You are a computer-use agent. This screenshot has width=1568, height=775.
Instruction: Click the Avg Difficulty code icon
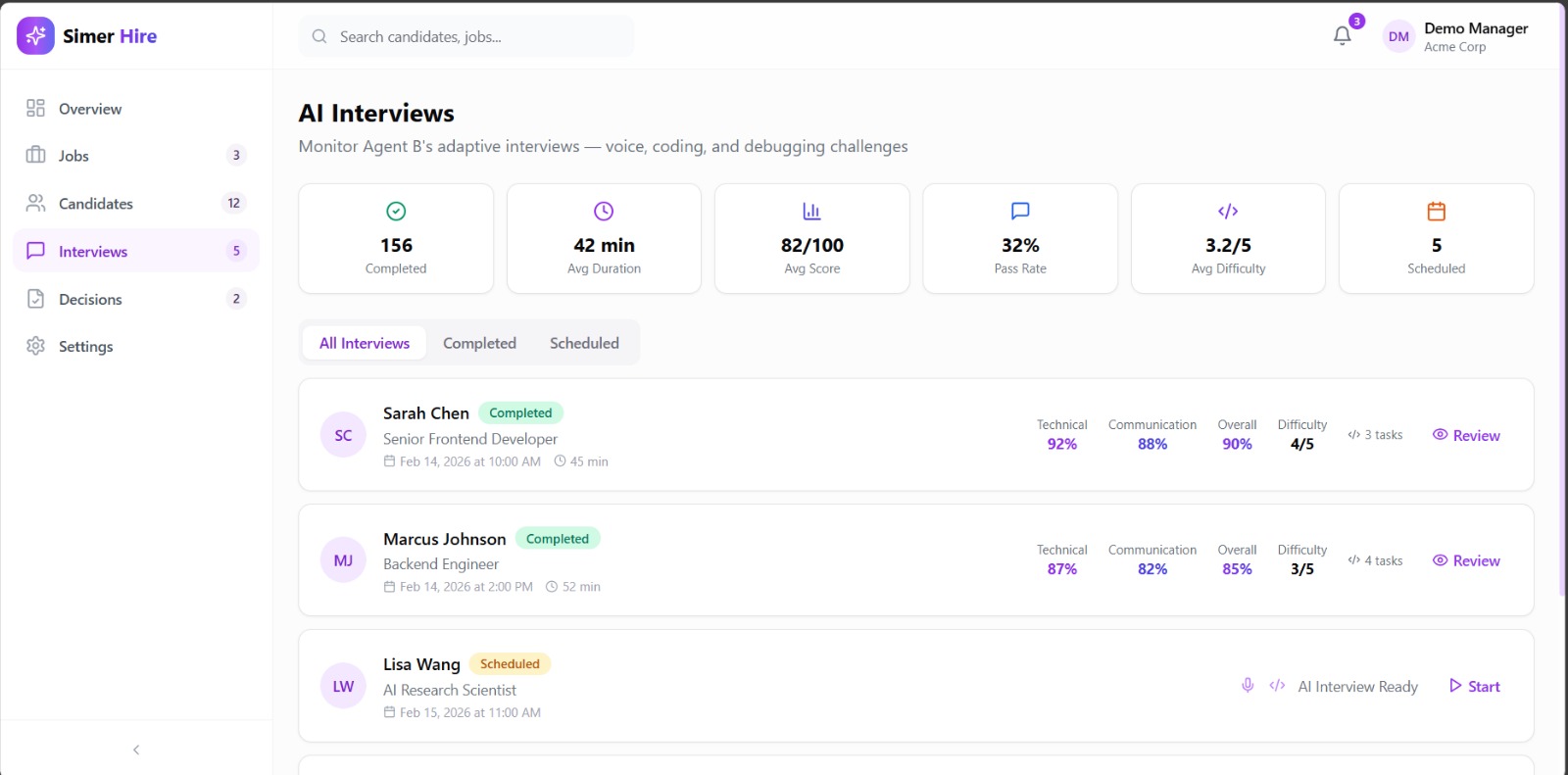pos(1228,211)
